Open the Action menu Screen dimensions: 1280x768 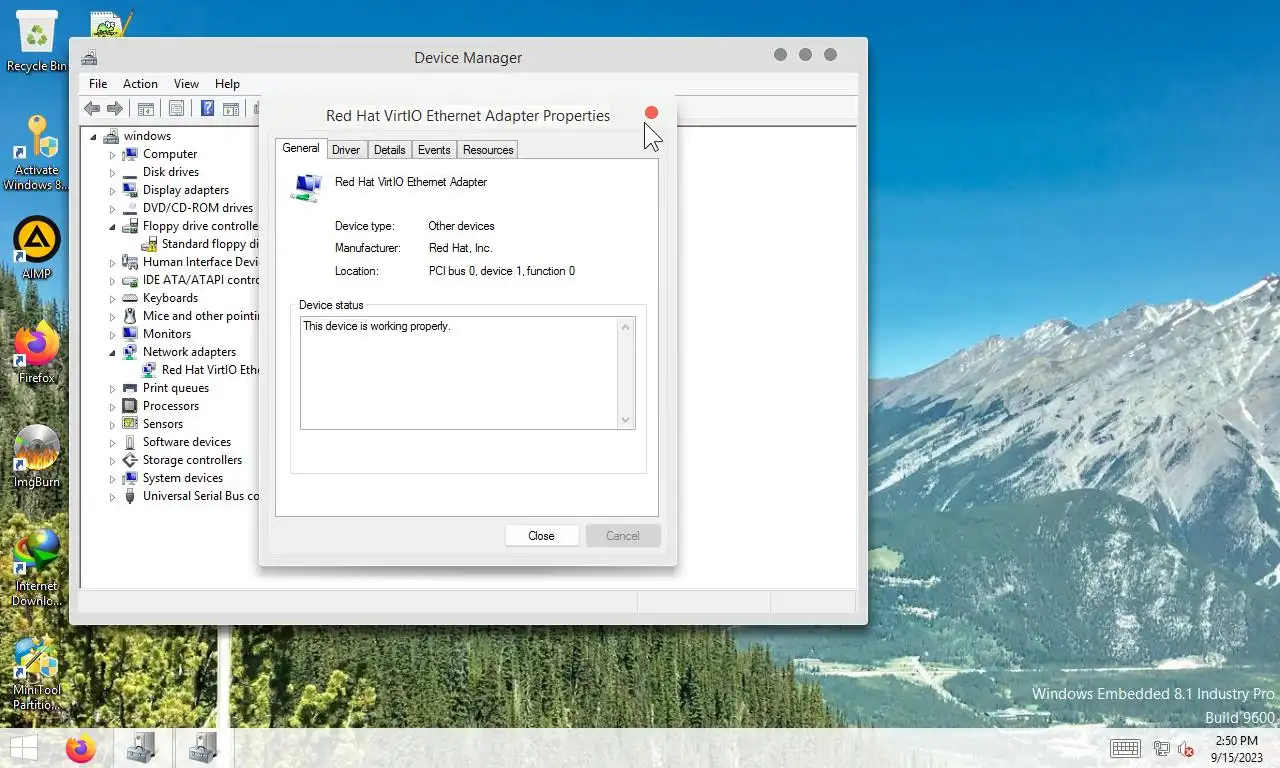[140, 84]
